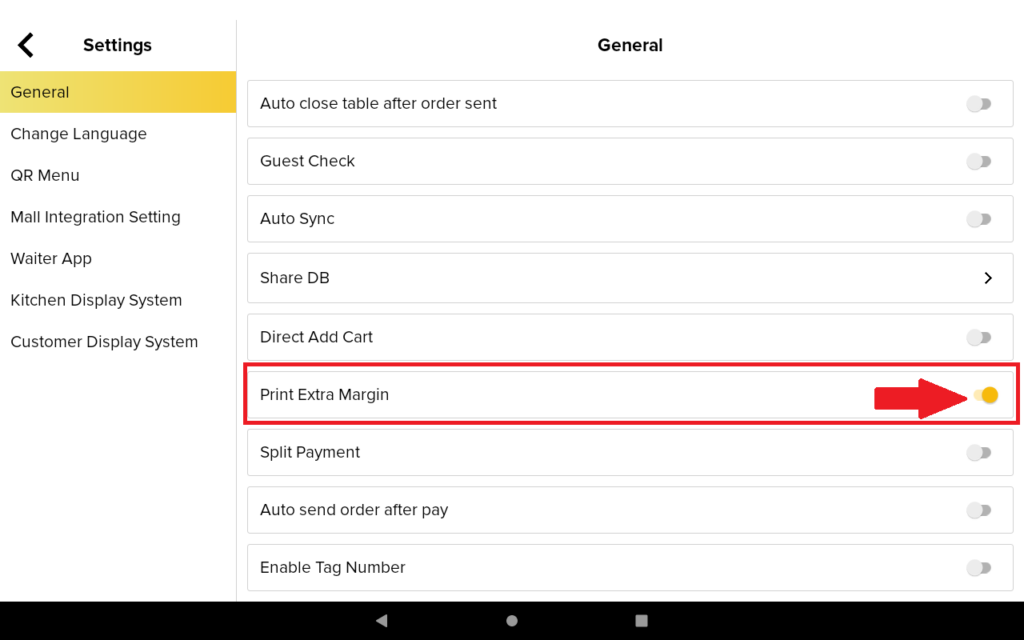Open Kitchen Display System settings
The width and height of the screenshot is (1024, 640).
pos(96,300)
